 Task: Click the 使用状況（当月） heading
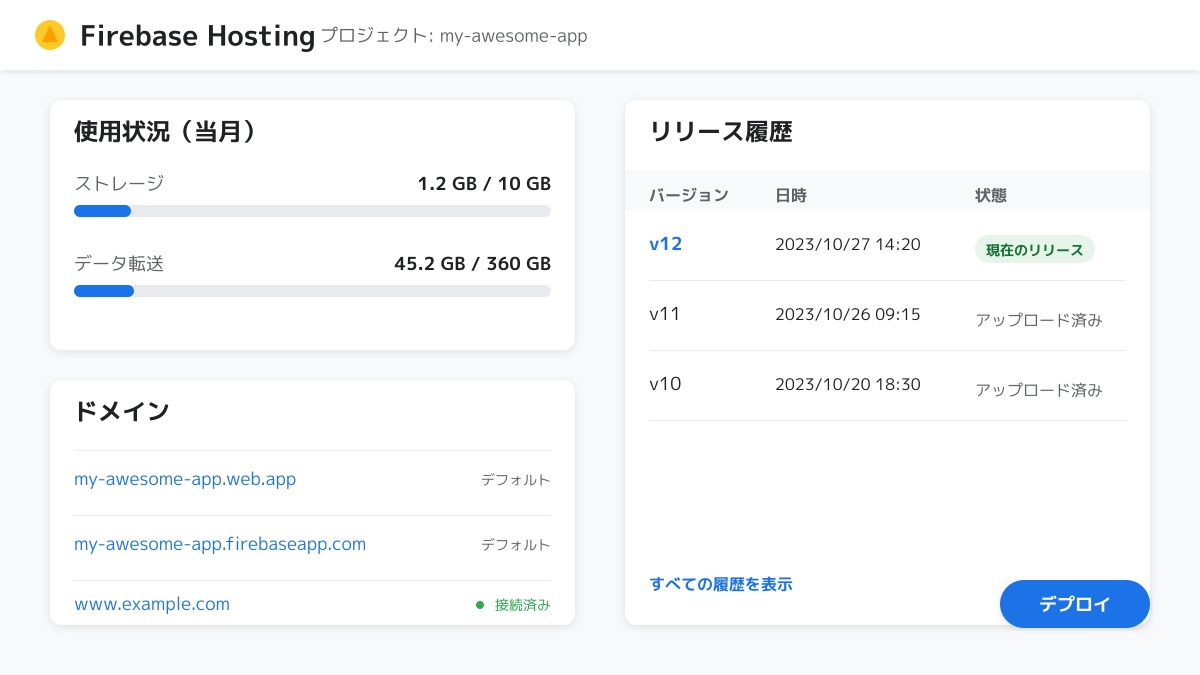pyautogui.click(x=166, y=131)
